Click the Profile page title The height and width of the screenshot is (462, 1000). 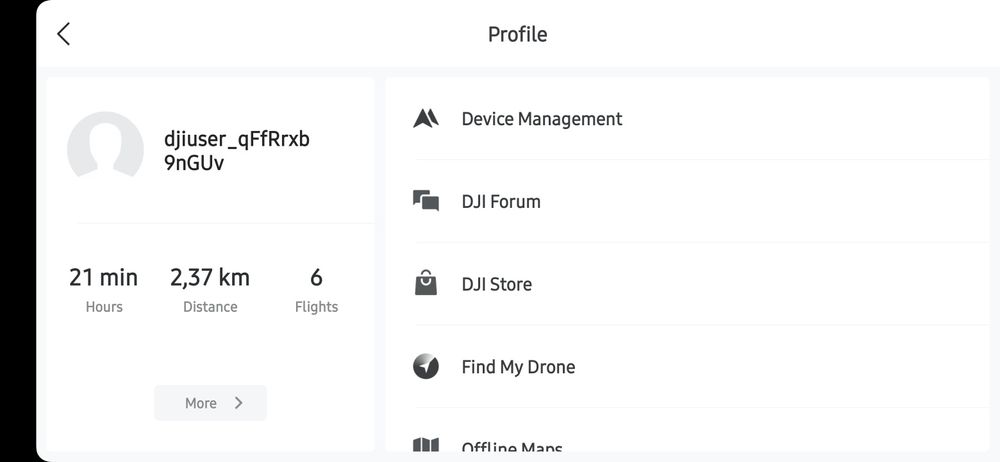click(x=517, y=34)
